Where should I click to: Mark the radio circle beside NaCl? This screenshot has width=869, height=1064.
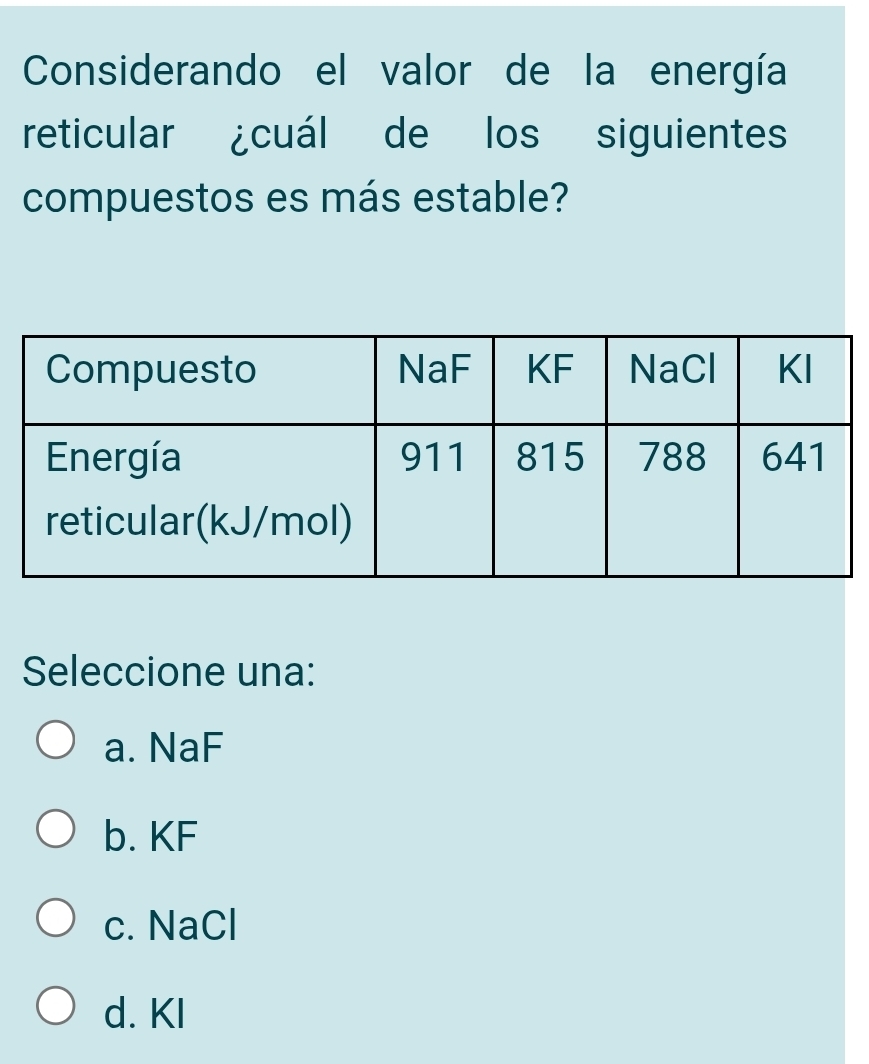pyautogui.click(x=57, y=921)
